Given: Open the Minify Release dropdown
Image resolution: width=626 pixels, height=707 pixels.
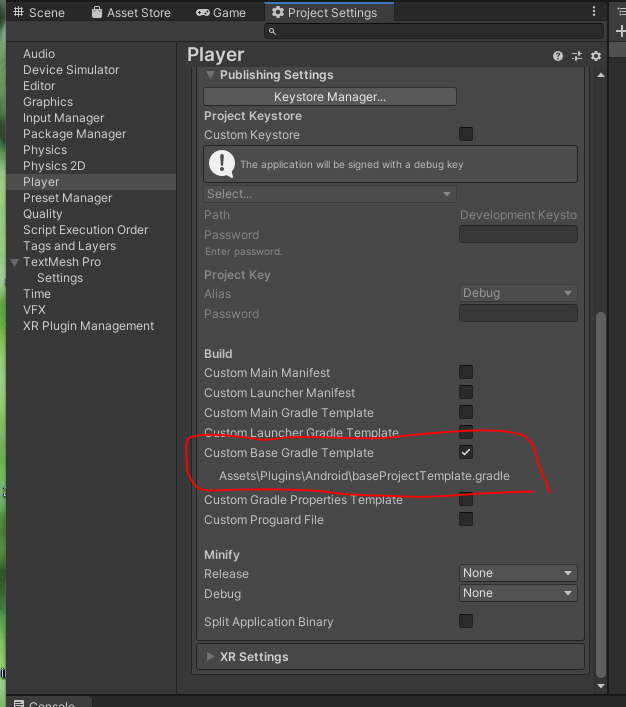Looking at the screenshot, I should [x=518, y=573].
